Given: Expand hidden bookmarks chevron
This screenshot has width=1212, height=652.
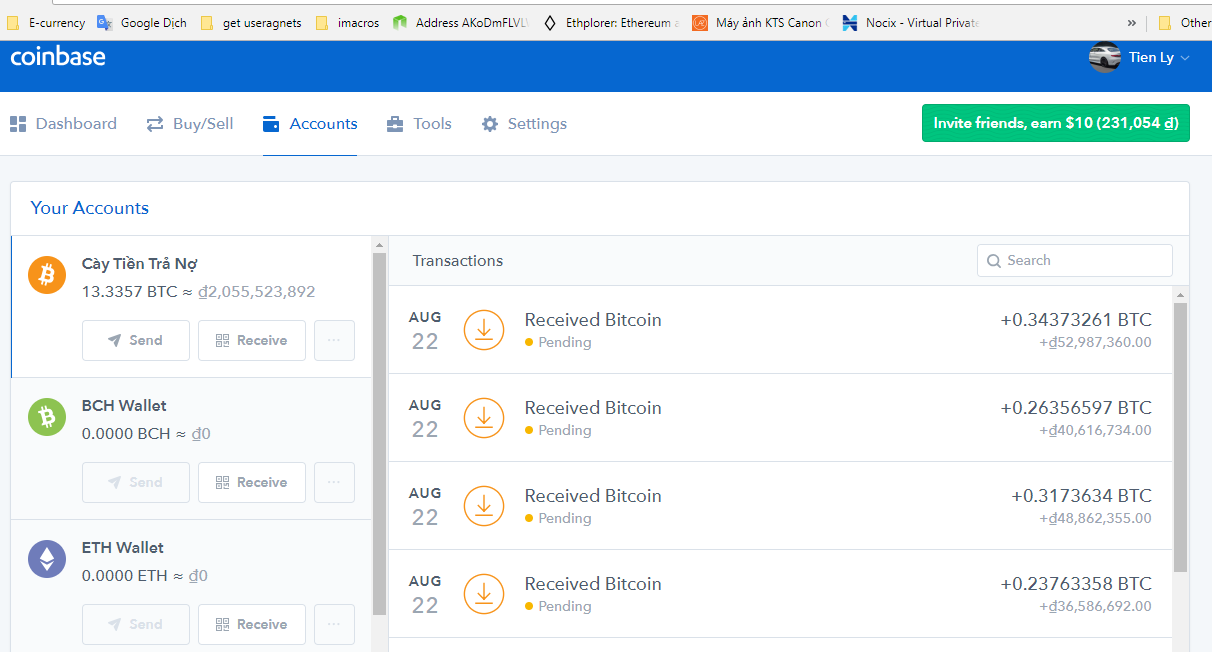Looking at the screenshot, I should [x=1131, y=22].
